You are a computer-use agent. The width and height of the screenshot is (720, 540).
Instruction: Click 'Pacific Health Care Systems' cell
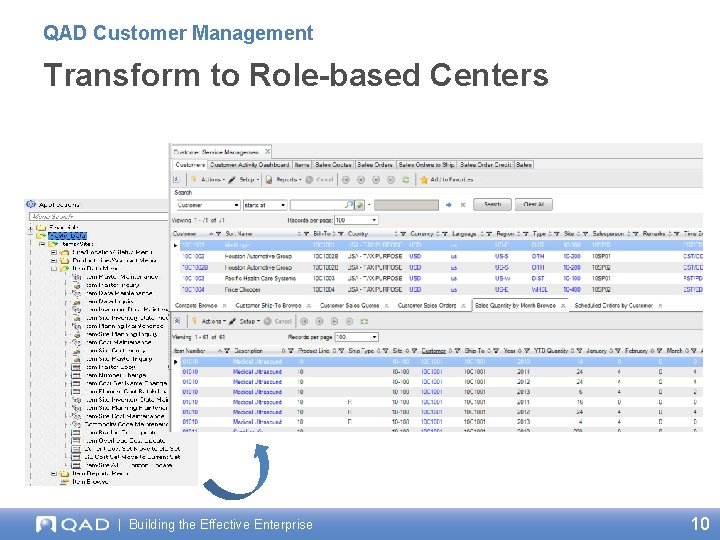pyautogui.click(x=259, y=278)
